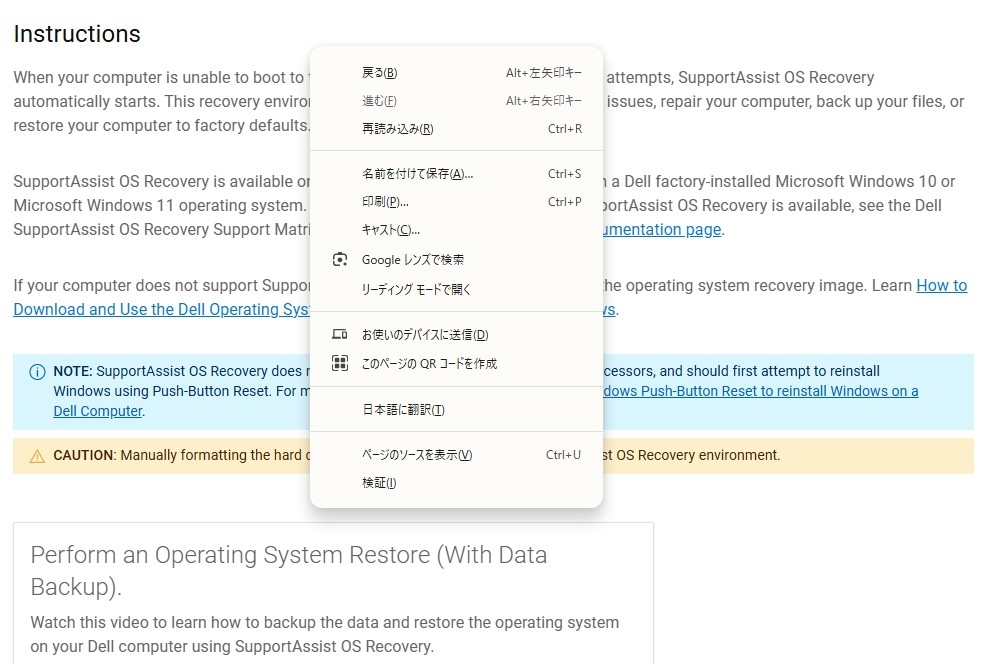
Task: Follow 'Push-Button Reset to reinstall Windows' link
Action: click(761, 391)
